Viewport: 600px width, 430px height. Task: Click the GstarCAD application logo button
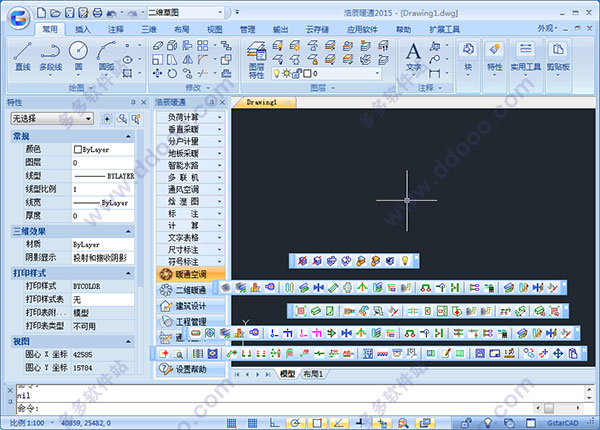click(20, 18)
